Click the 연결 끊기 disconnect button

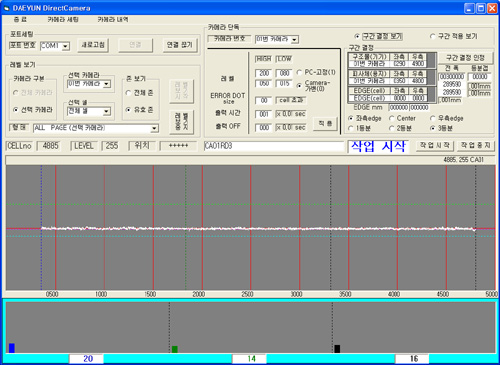(180, 45)
